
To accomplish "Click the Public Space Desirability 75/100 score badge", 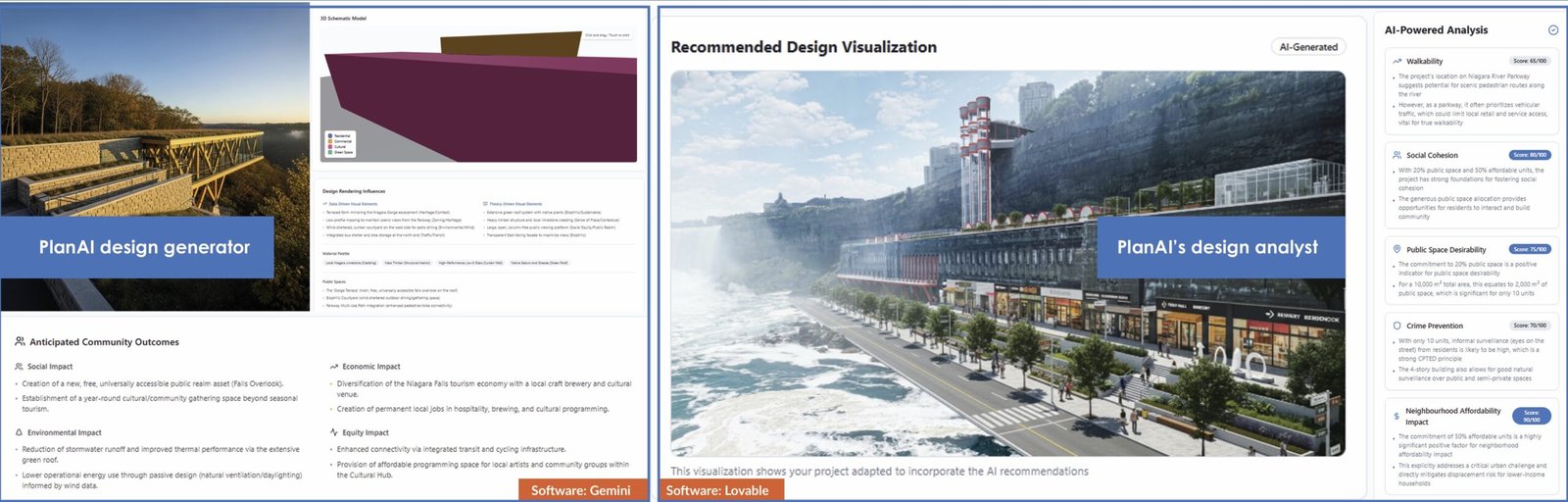I will pos(1529,250).
